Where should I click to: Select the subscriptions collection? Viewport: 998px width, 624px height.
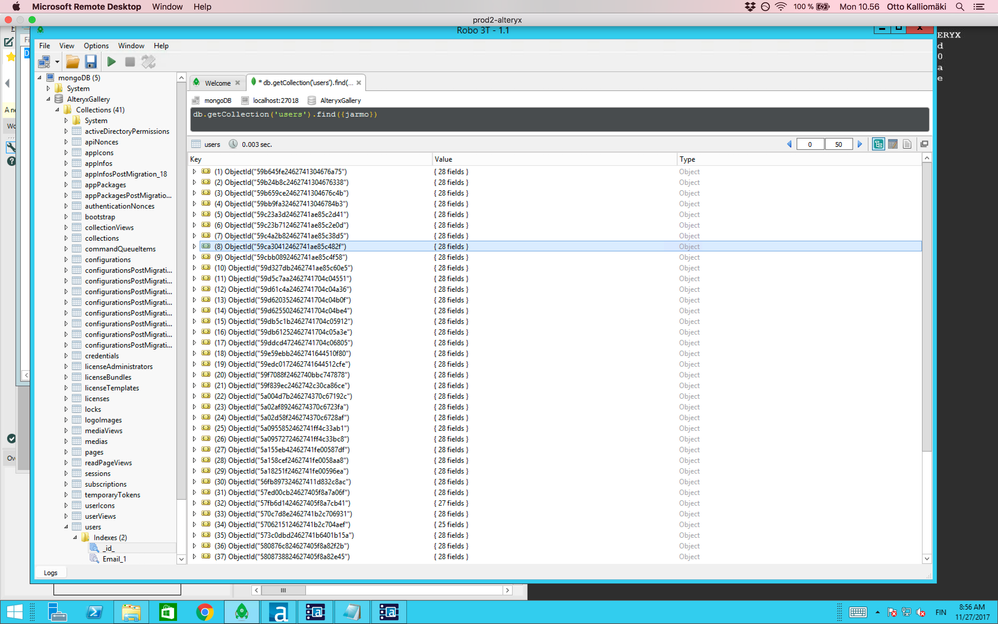point(106,485)
